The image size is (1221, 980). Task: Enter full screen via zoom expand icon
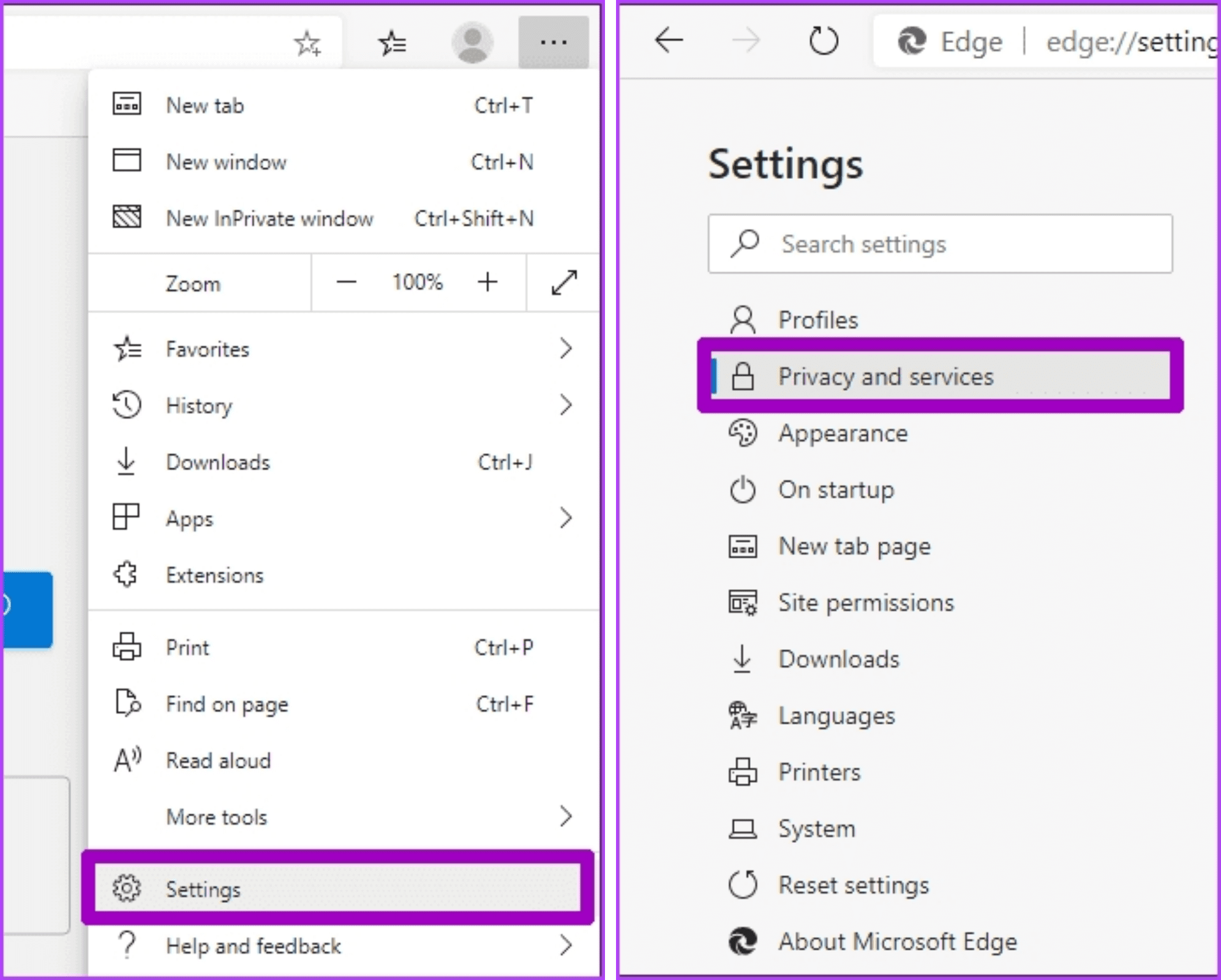point(563,282)
